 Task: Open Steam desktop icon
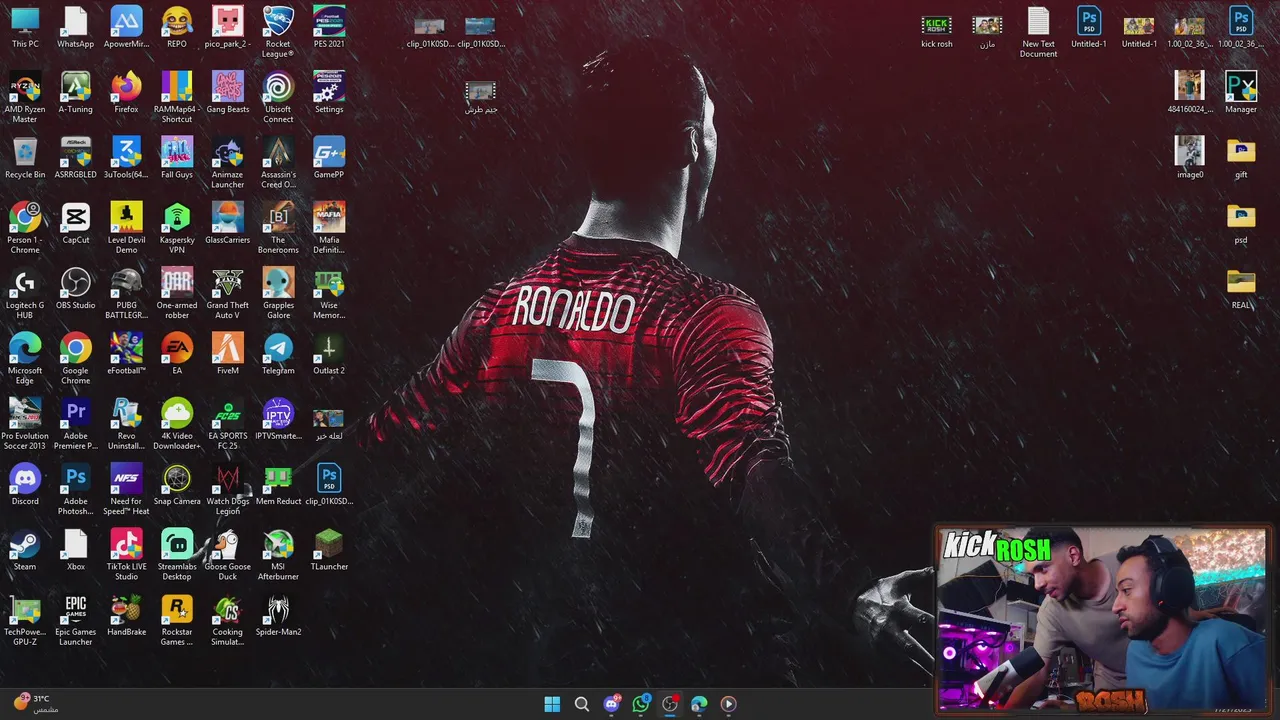[25, 550]
